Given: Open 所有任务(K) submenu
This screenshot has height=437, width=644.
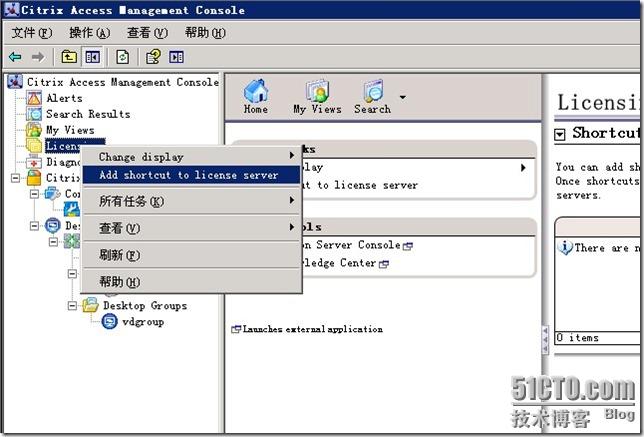Looking at the screenshot, I should point(191,201).
